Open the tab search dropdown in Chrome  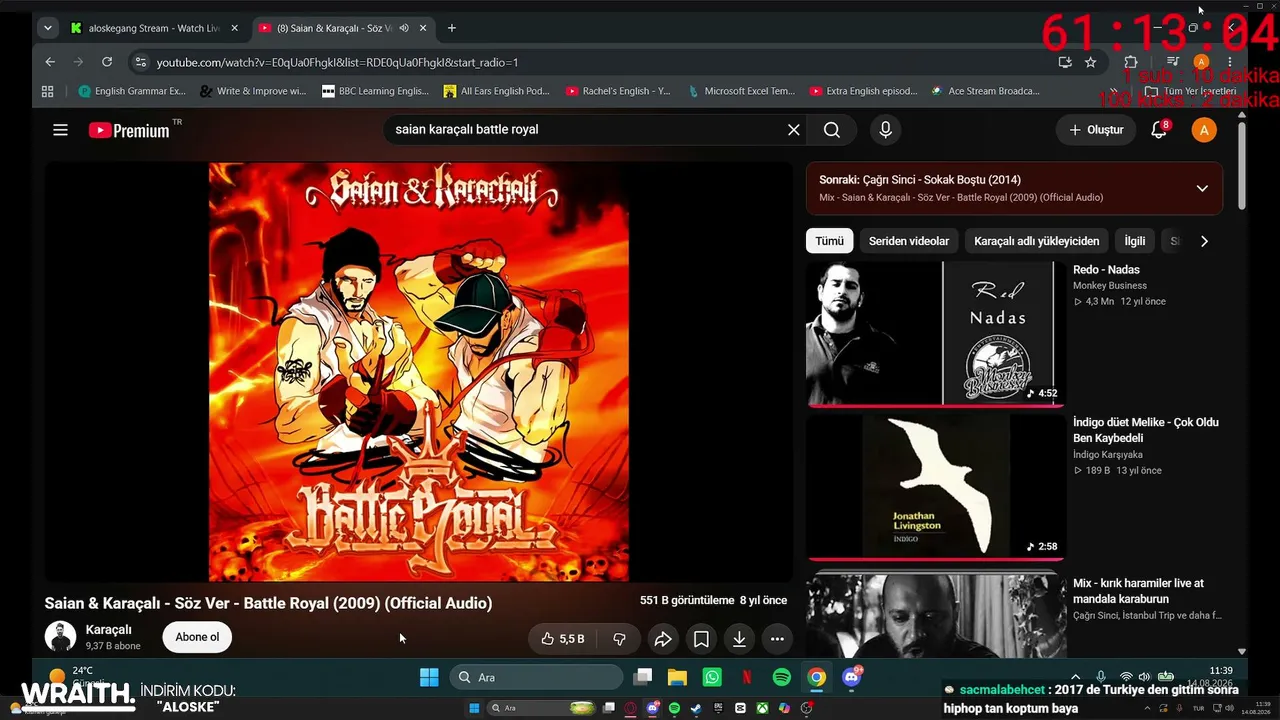point(47,28)
